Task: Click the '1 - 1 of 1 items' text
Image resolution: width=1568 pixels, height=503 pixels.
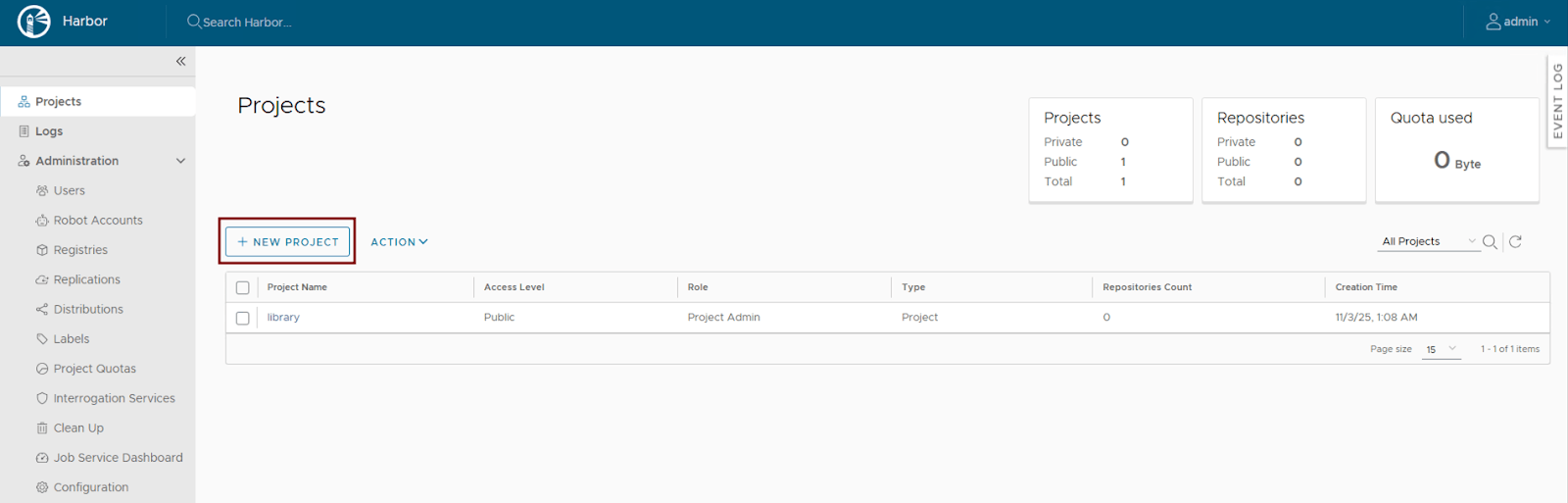Action: [1510, 349]
